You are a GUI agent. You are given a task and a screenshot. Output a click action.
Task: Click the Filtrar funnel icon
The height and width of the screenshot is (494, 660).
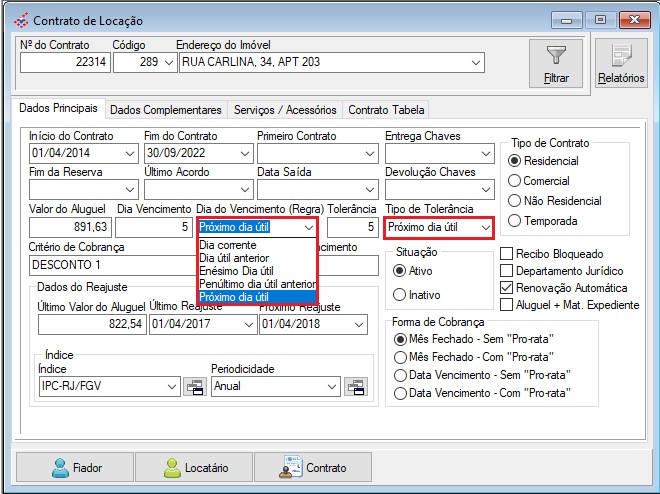557,56
